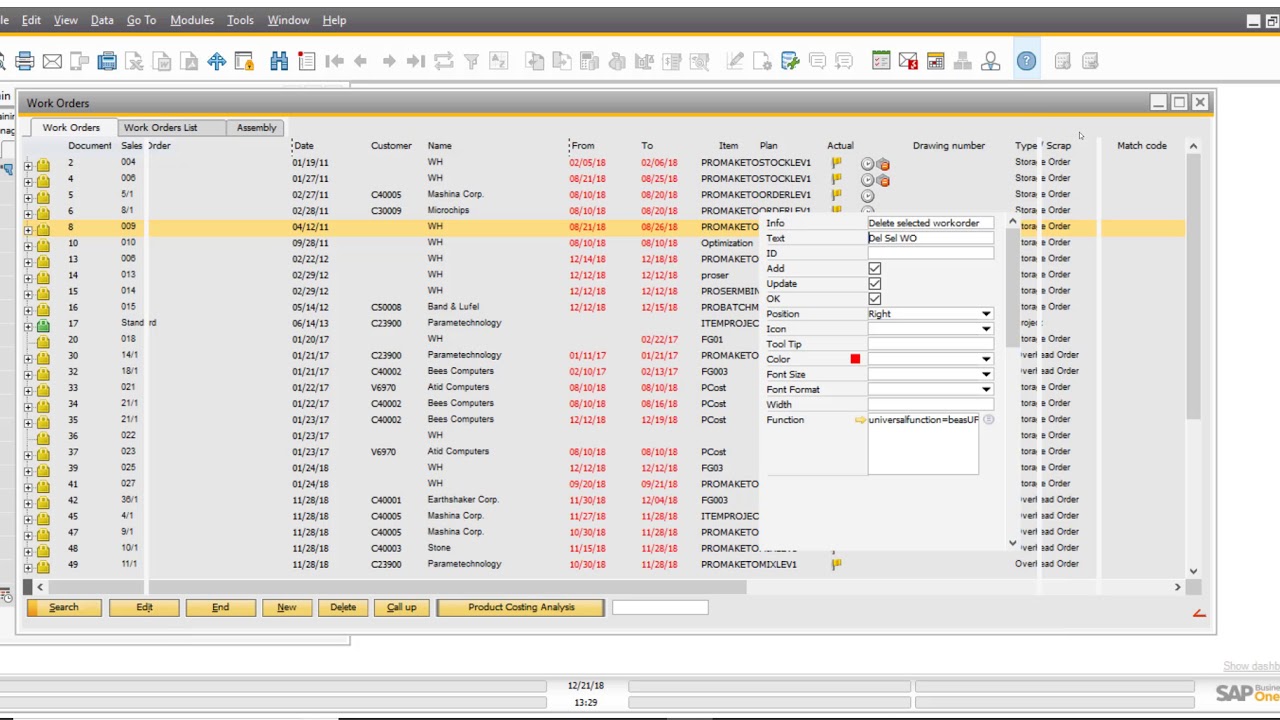Viewport: 1280px width, 720px height.
Task: Click the Product Costing Analysis button
Action: click(521, 607)
